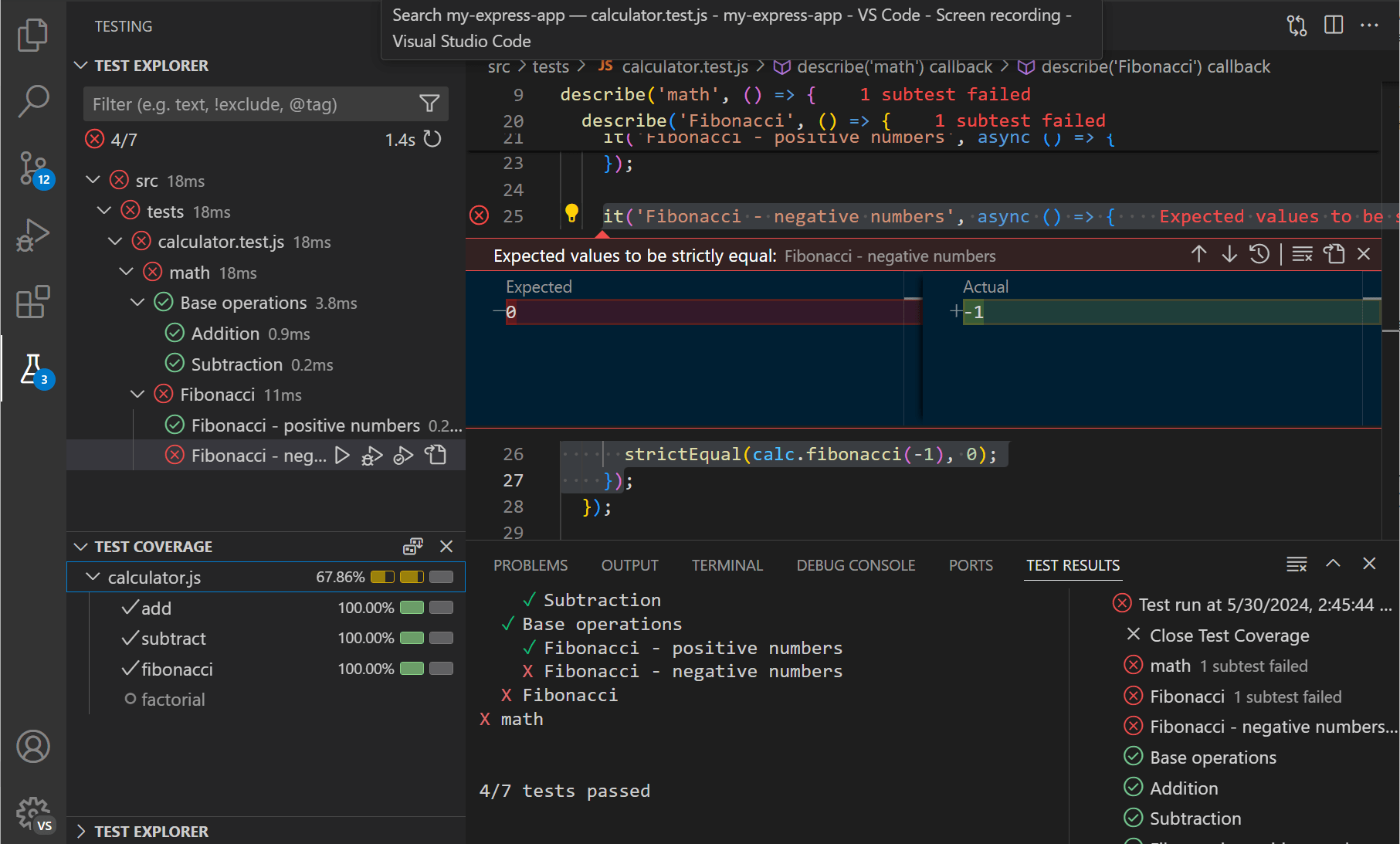Click the test filter funnel icon
Screen dimensions: 1400x844
pyautogui.click(x=429, y=103)
